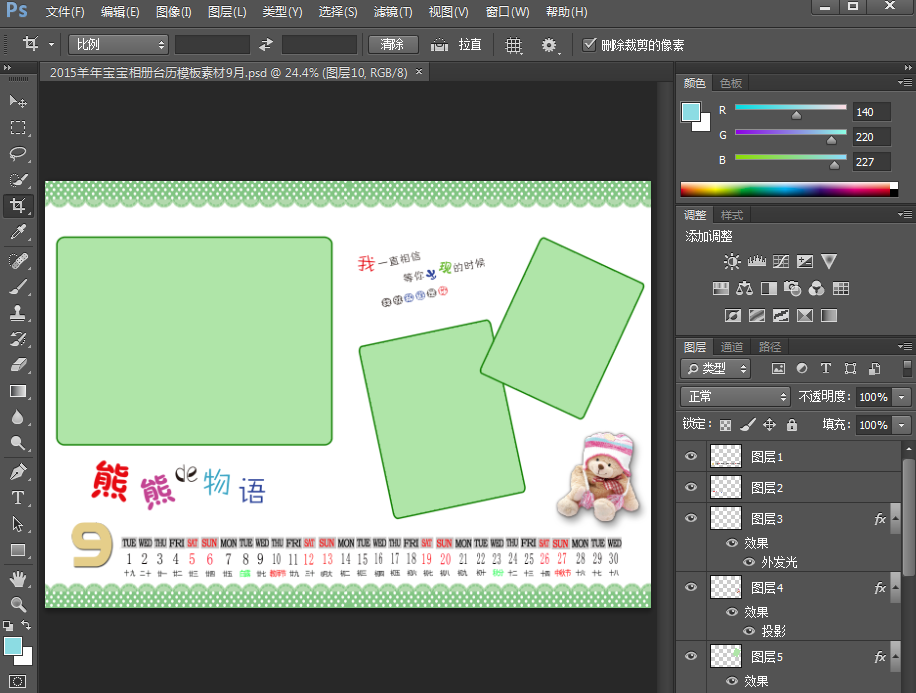Click the Brightness/Contrast adjustment icon
916x693 pixels.
coord(731,261)
